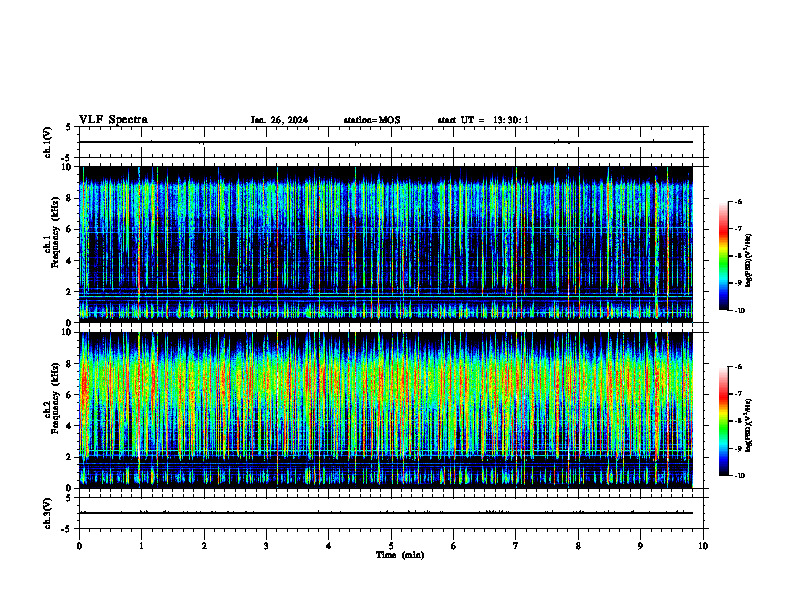Screen dimensions: 792x612
Task: Click time axis tick label "7"
Action: (516, 546)
